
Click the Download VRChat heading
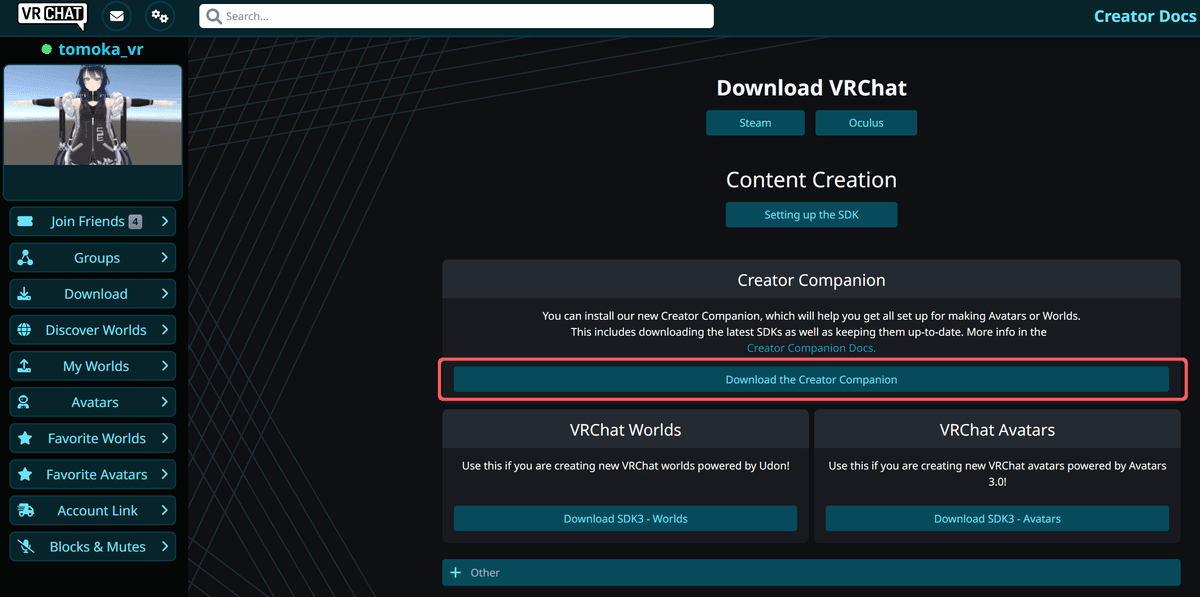point(811,87)
